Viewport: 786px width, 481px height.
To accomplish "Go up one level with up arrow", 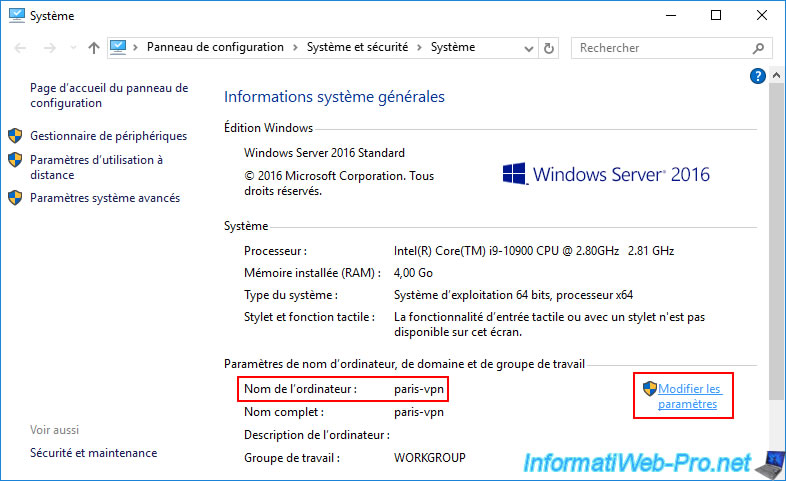I will (93, 48).
